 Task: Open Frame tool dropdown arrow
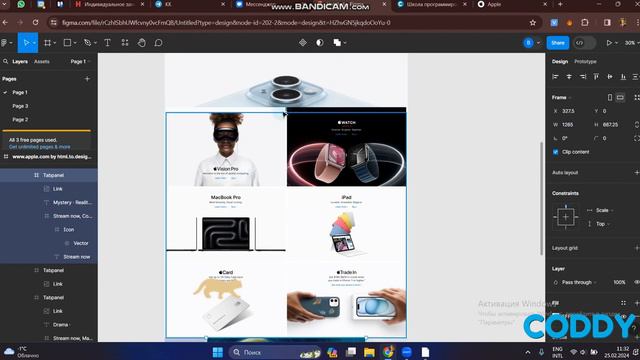55,43
